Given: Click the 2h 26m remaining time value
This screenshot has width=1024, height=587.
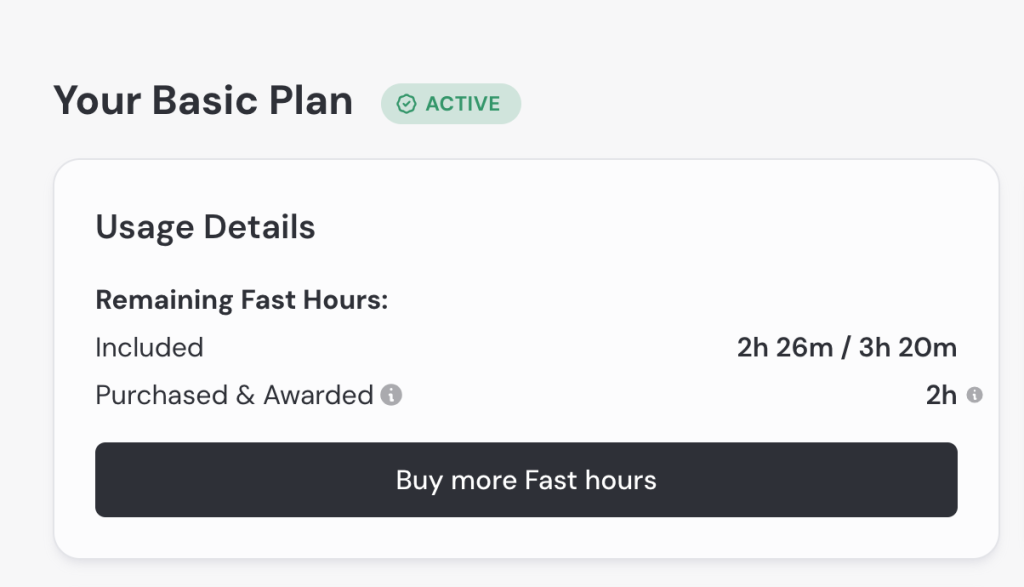Looking at the screenshot, I should 784,348.
